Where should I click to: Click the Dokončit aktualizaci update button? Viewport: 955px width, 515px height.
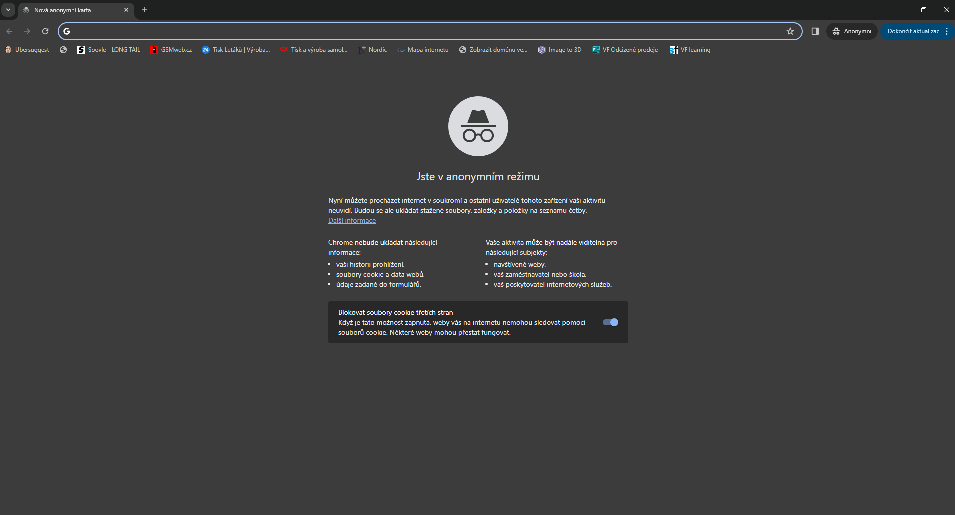(912, 31)
